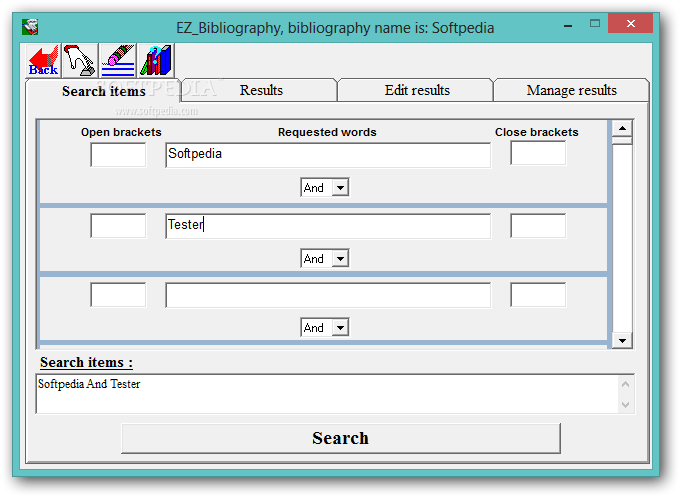Expand the And dropdown below the empty third row
Image resolution: width=680 pixels, height=497 pixels.
[340, 327]
